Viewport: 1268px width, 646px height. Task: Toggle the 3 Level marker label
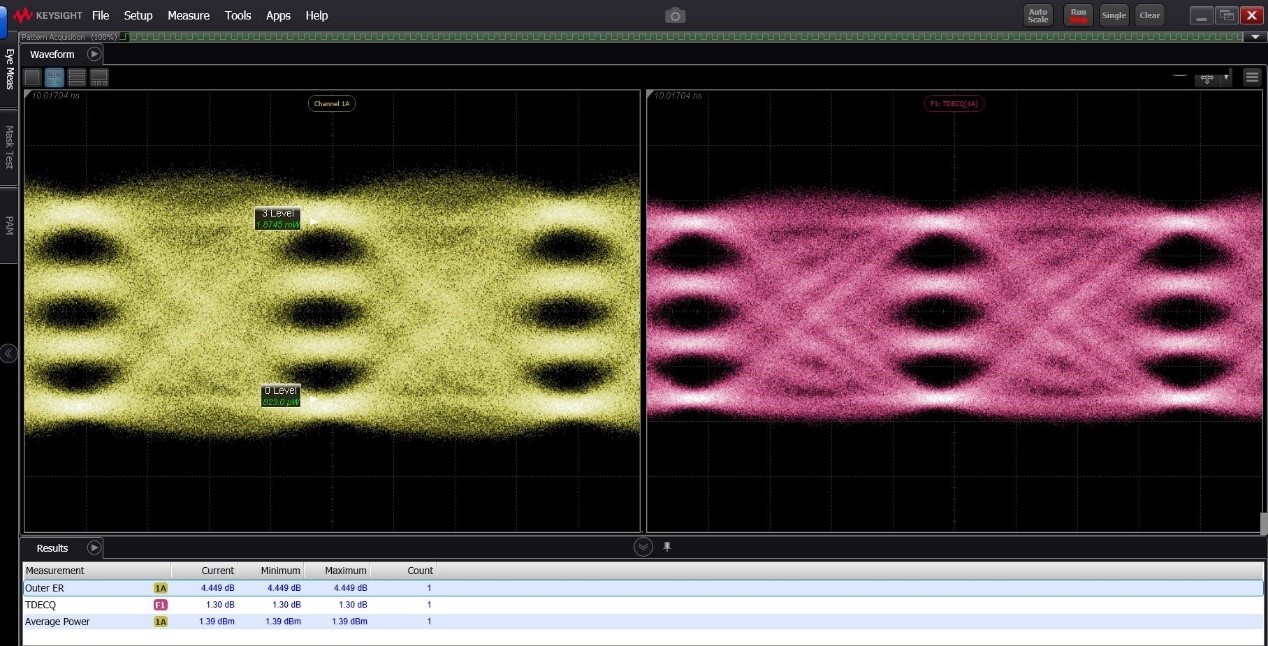[x=278, y=218]
